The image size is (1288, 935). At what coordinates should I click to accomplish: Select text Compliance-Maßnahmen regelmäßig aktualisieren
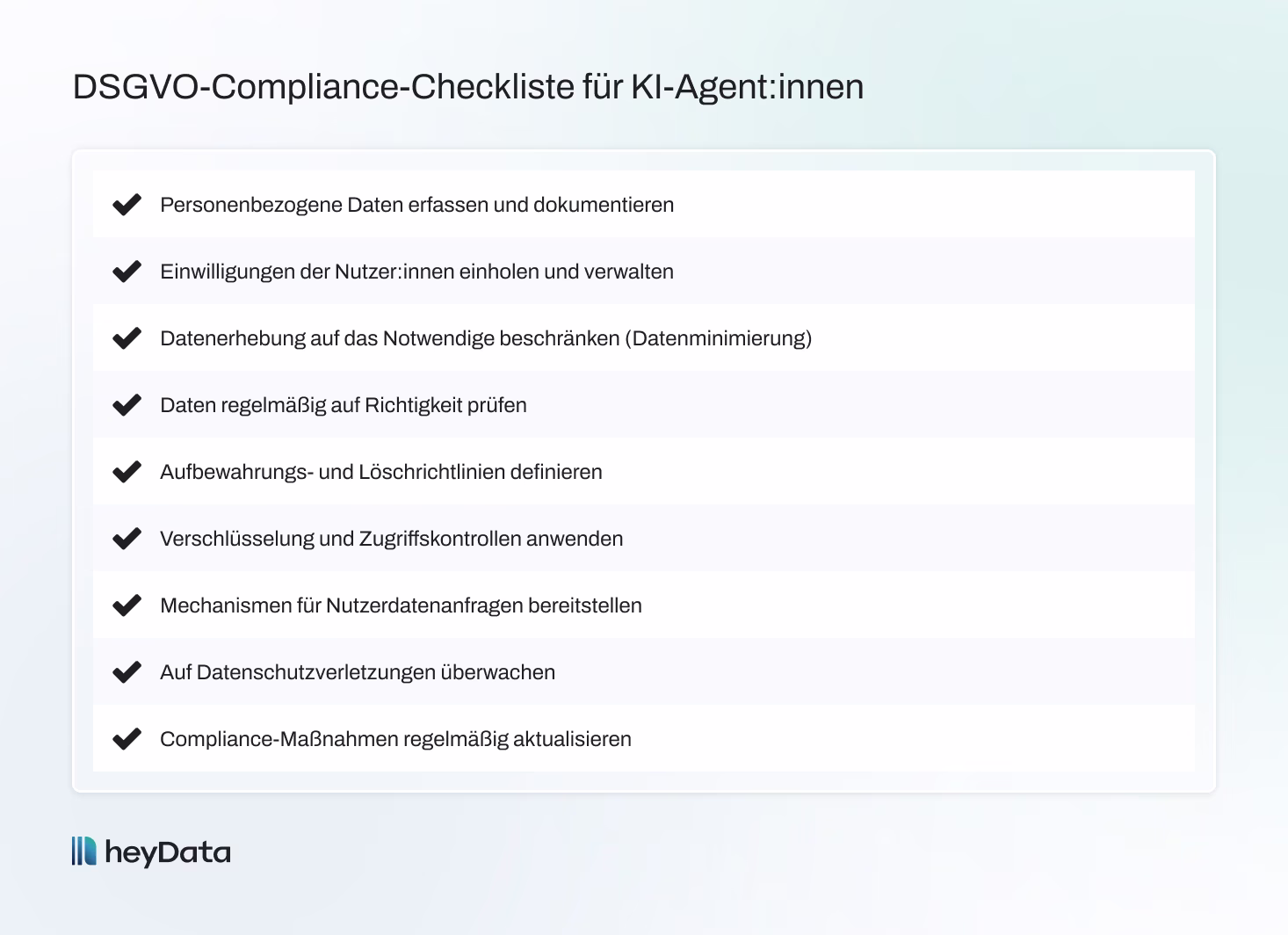click(x=395, y=739)
